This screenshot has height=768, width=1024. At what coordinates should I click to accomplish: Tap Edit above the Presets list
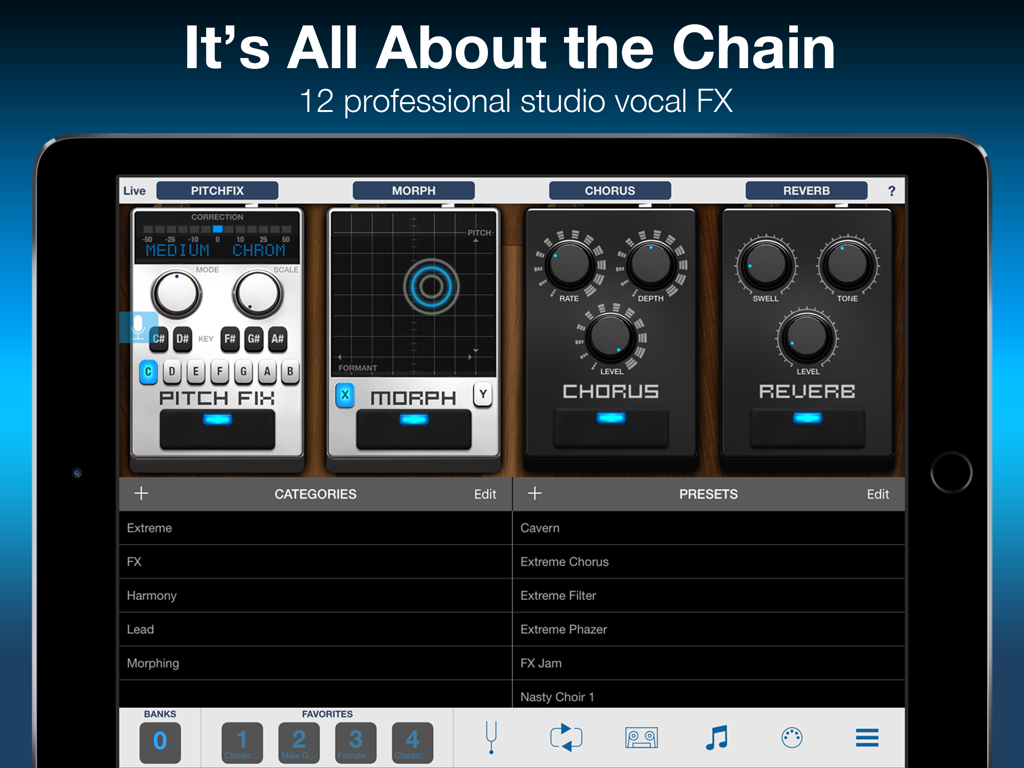pyautogui.click(x=877, y=493)
